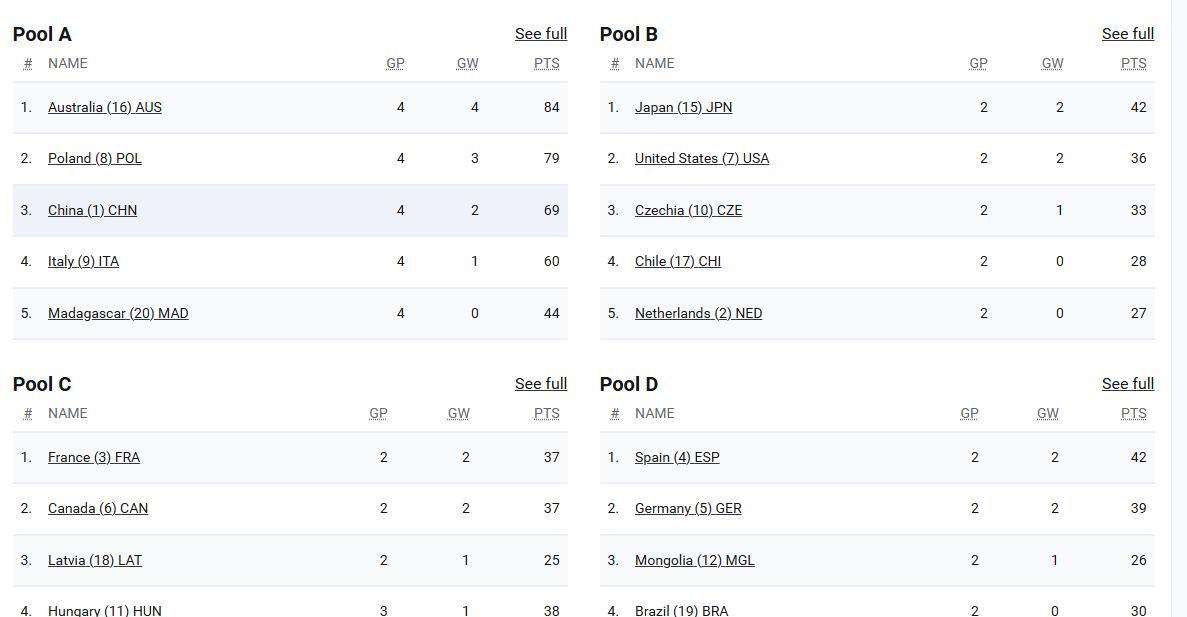Open Canada (6) CAN team link
This screenshot has height=617, width=1187.
click(98, 509)
